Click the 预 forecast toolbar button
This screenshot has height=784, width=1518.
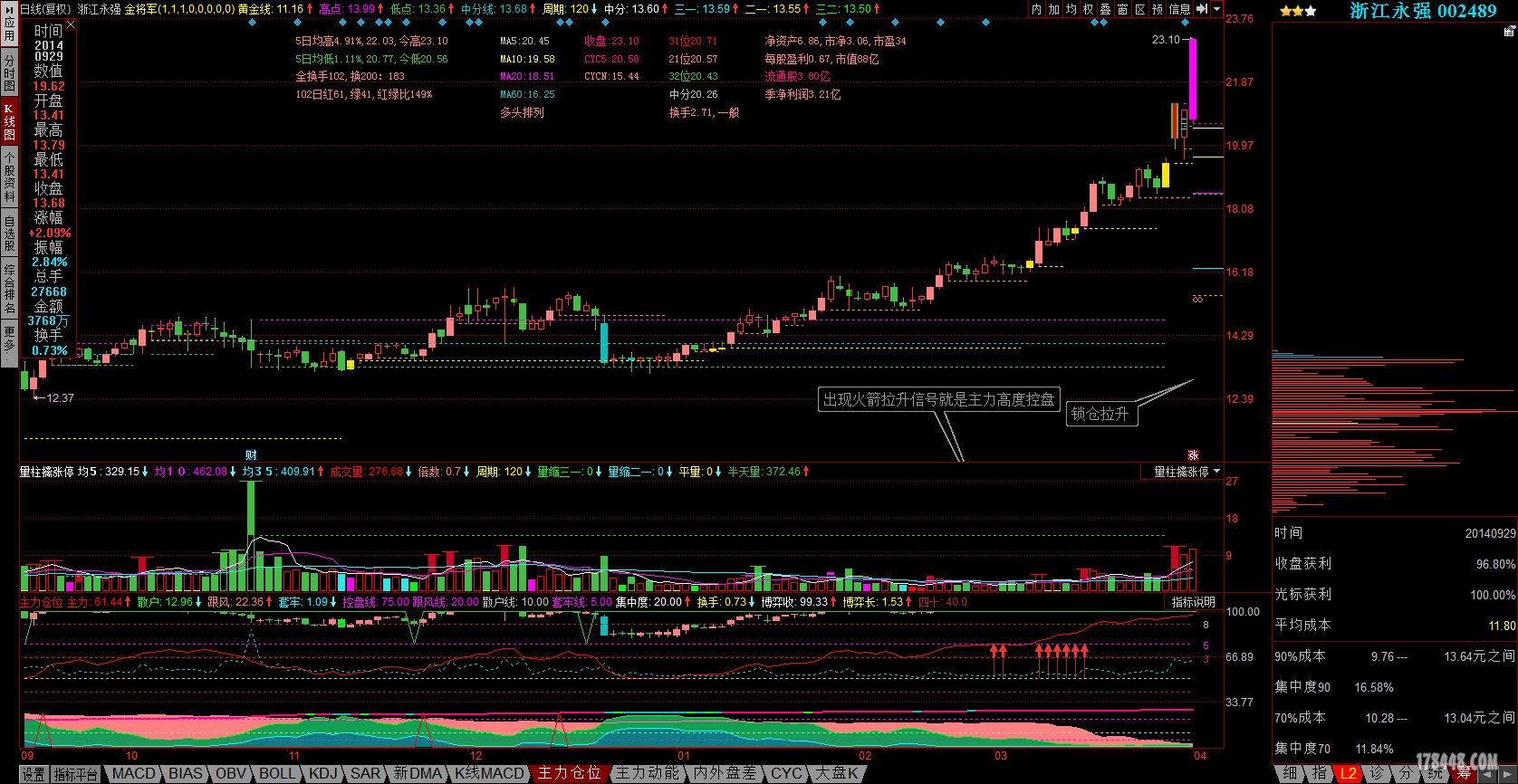point(1158,8)
